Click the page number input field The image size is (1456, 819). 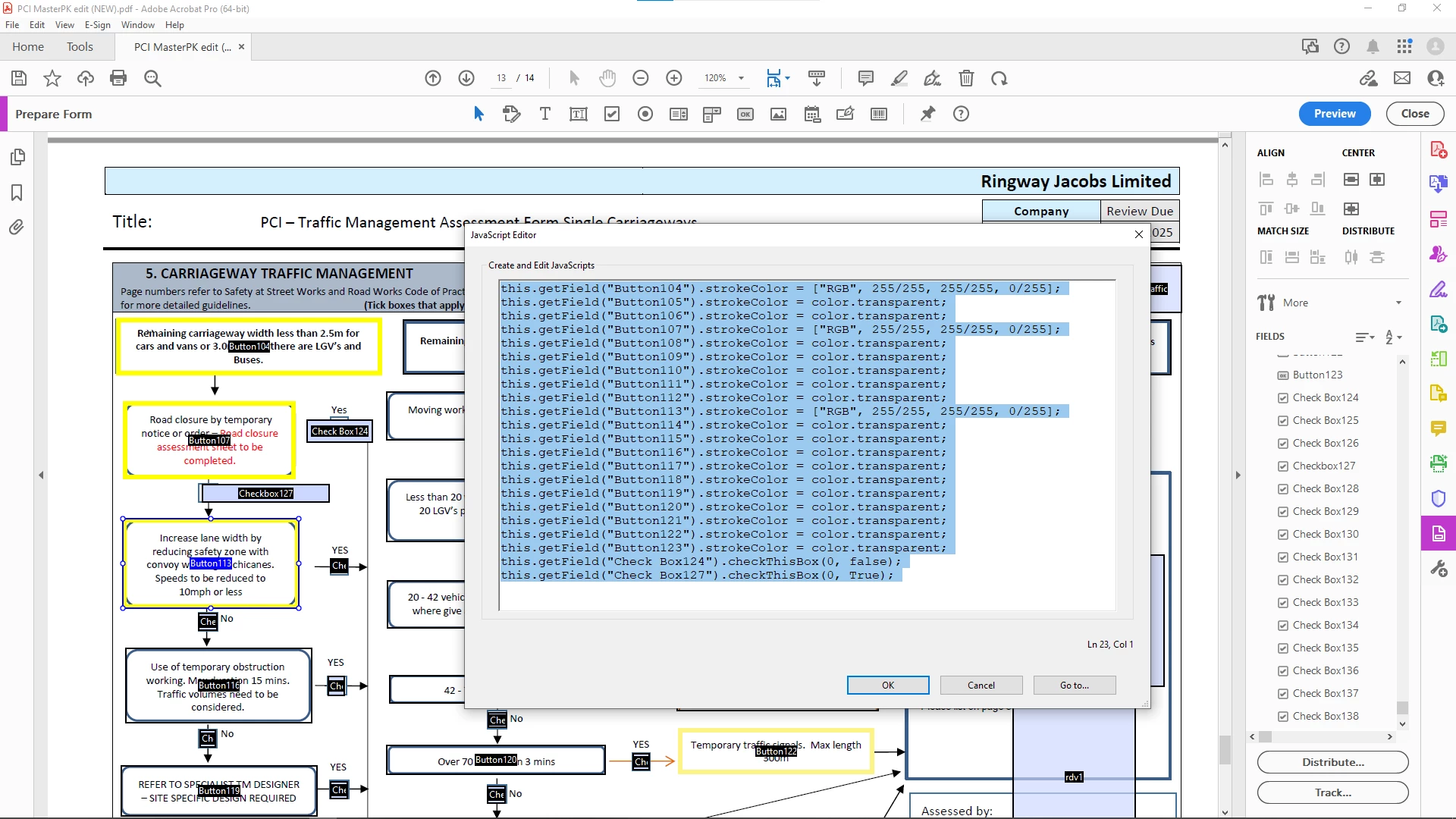click(501, 78)
